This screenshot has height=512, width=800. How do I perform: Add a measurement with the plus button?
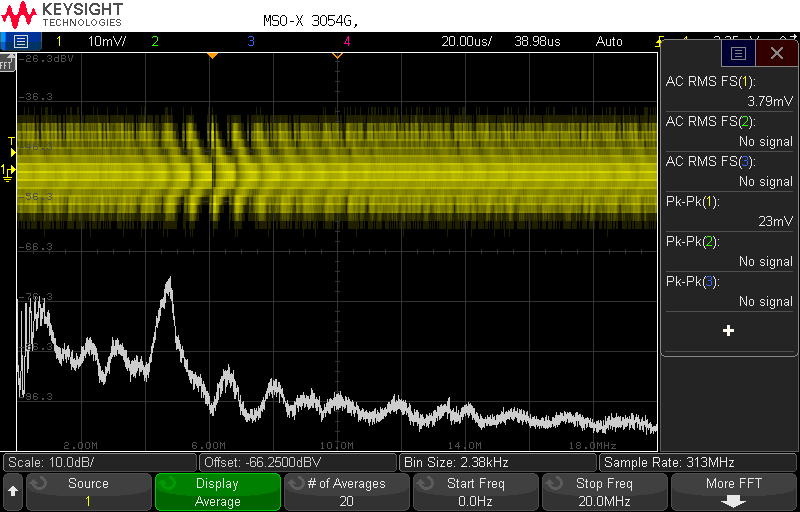pyautogui.click(x=729, y=331)
